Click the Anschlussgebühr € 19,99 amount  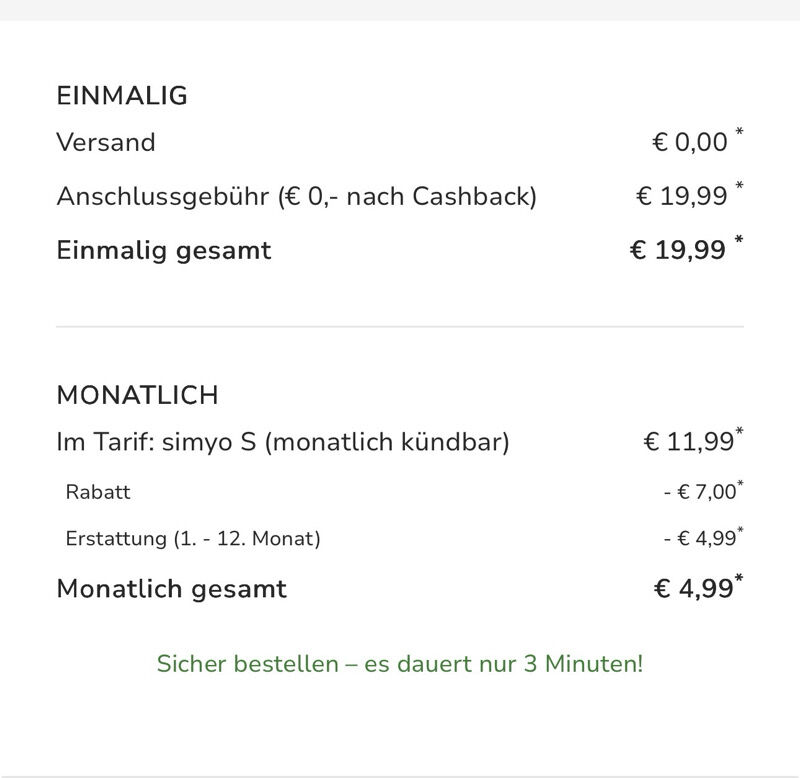point(682,197)
